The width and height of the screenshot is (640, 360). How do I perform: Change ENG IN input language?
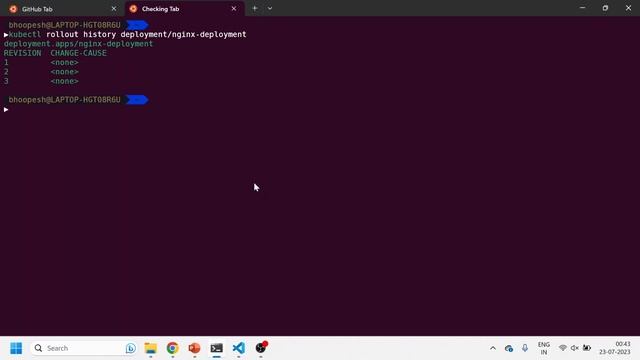(544, 348)
